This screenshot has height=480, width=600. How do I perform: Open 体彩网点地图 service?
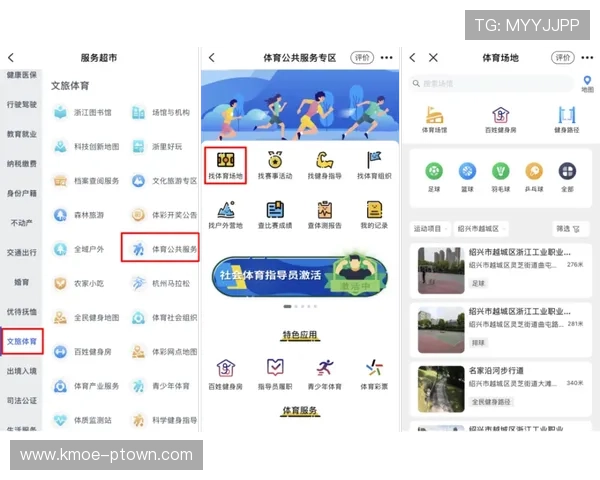point(164,352)
